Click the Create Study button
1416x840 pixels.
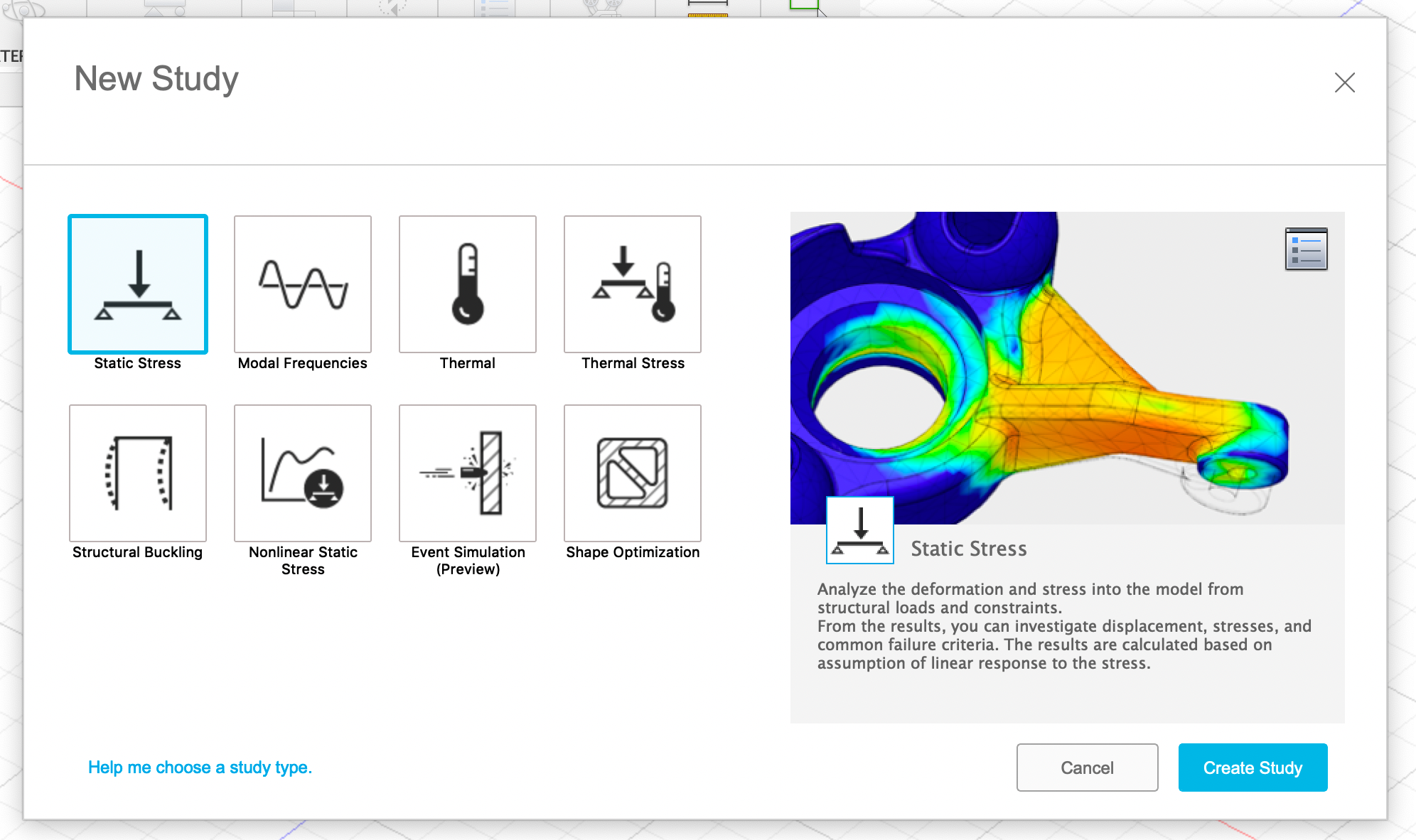pos(1253,768)
